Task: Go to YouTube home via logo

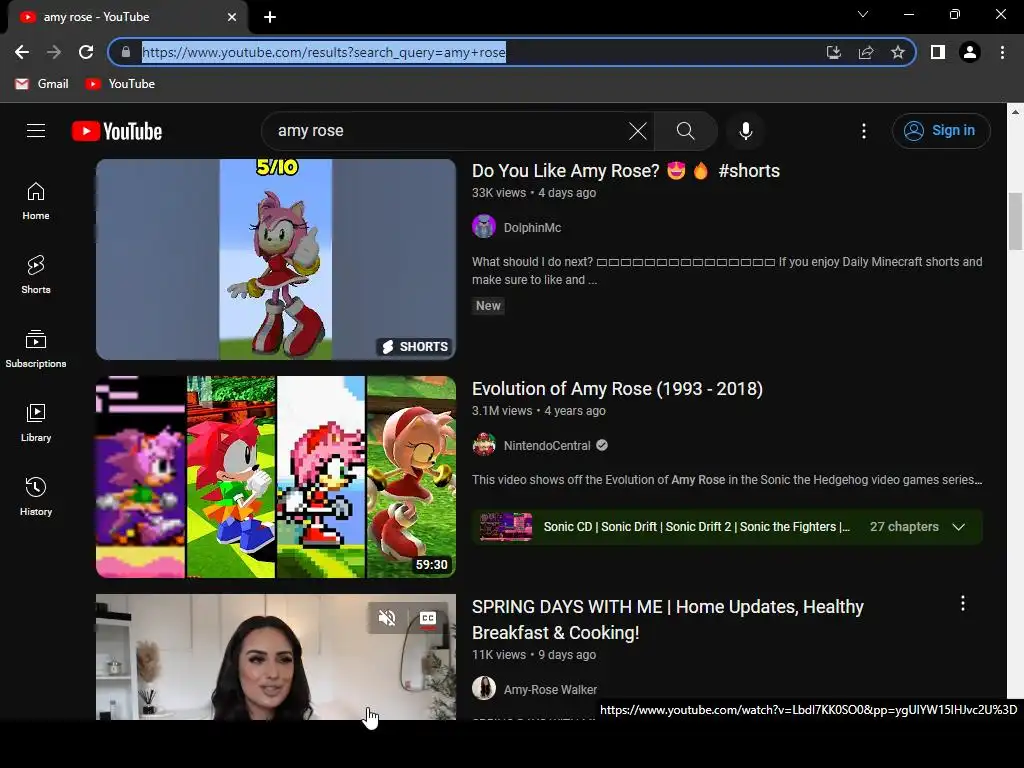Action: tap(117, 131)
